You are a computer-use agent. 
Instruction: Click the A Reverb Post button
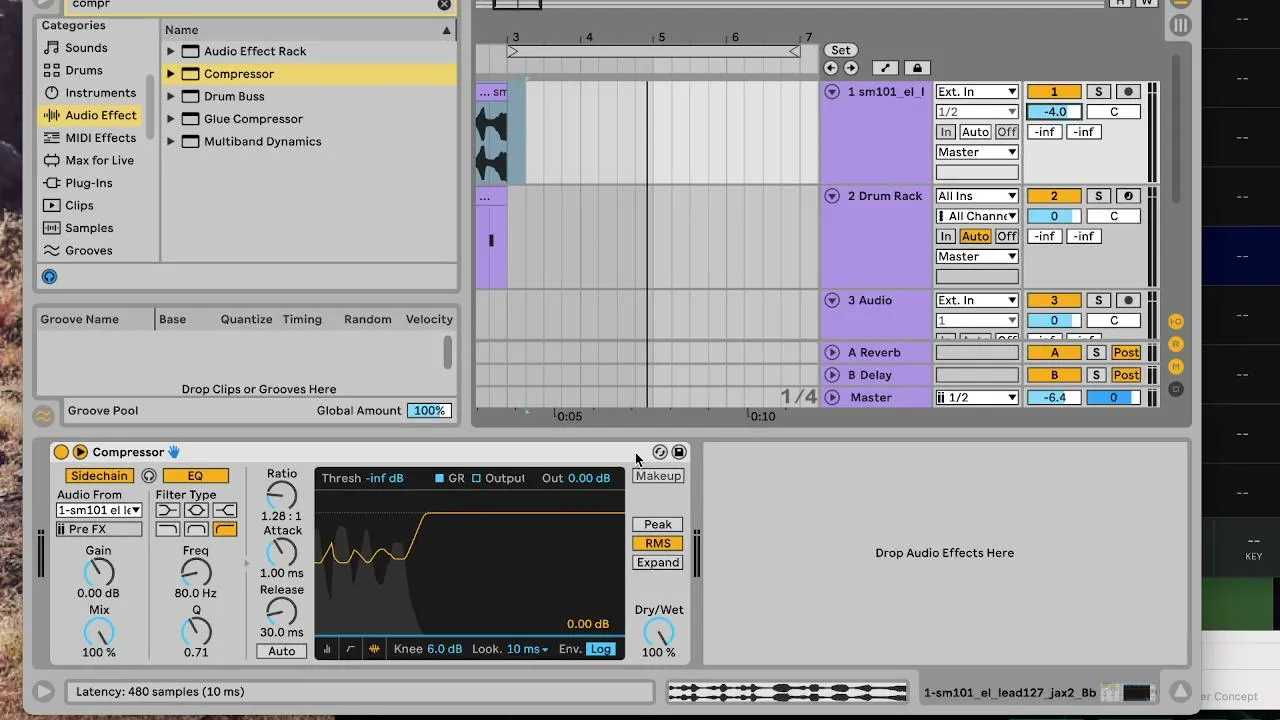tap(1126, 352)
